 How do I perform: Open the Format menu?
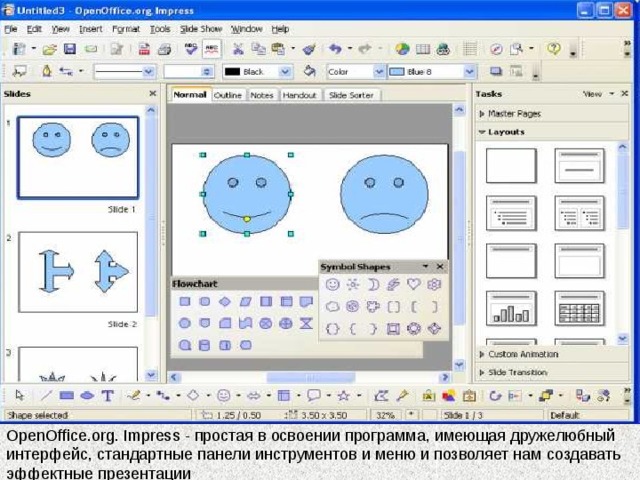pyautogui.click(x=126, y=29)
